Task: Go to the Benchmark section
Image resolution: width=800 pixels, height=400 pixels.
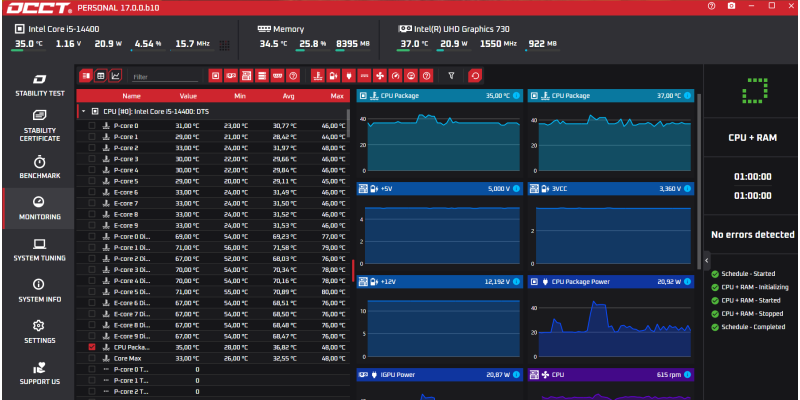Action: tap(40, 168)
